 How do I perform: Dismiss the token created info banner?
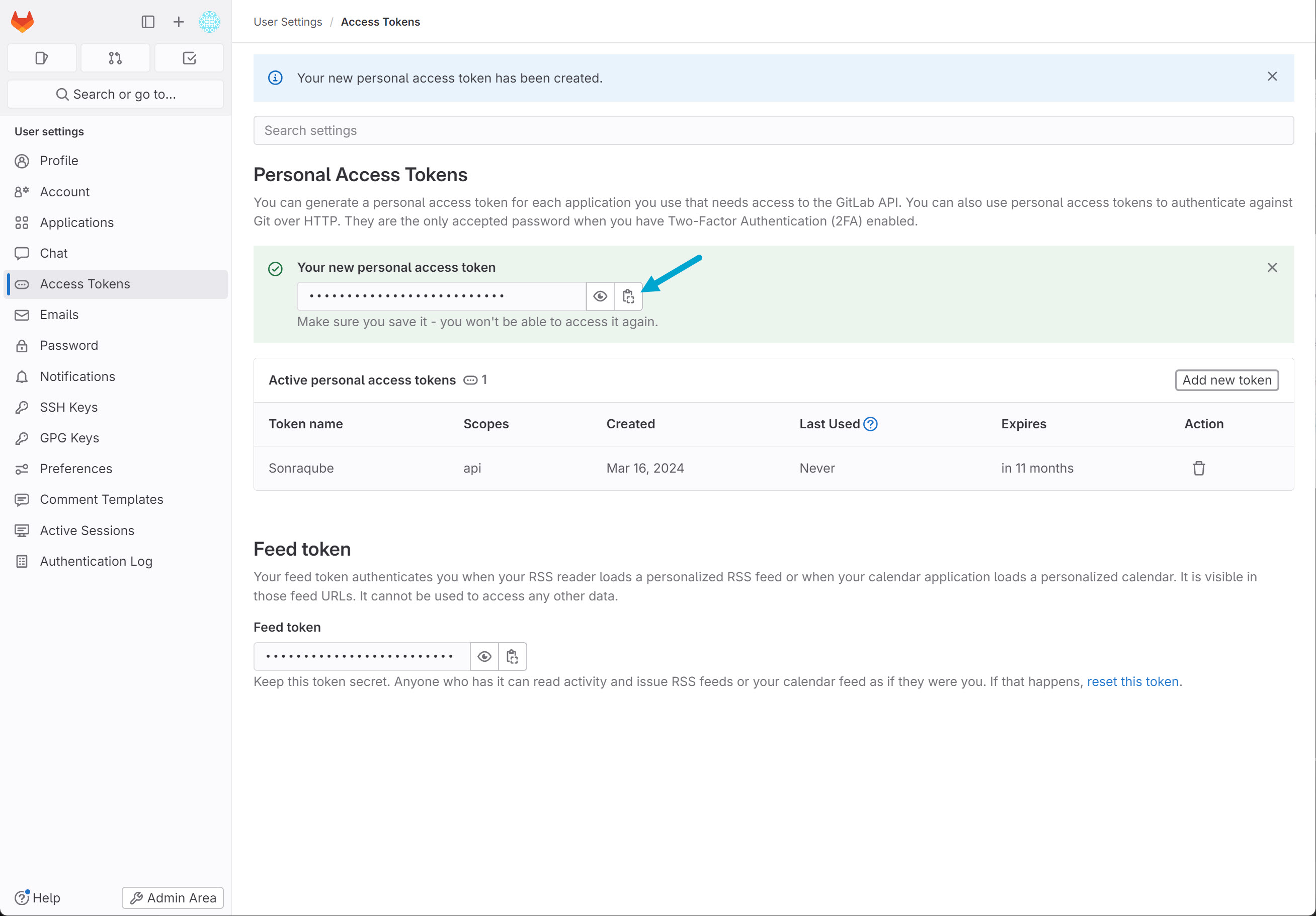click(x=1272, y=77)
